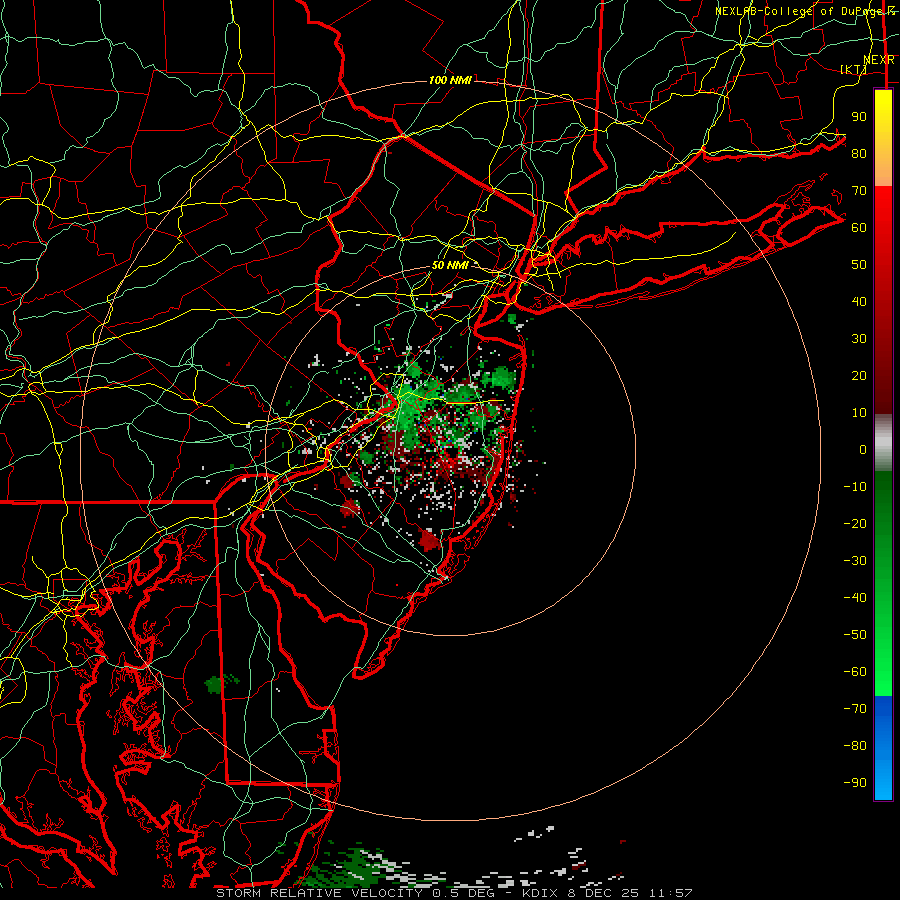Screen dimensions: 900x900
Task: Click the -60 value on velocity scale
Action: 855,672
